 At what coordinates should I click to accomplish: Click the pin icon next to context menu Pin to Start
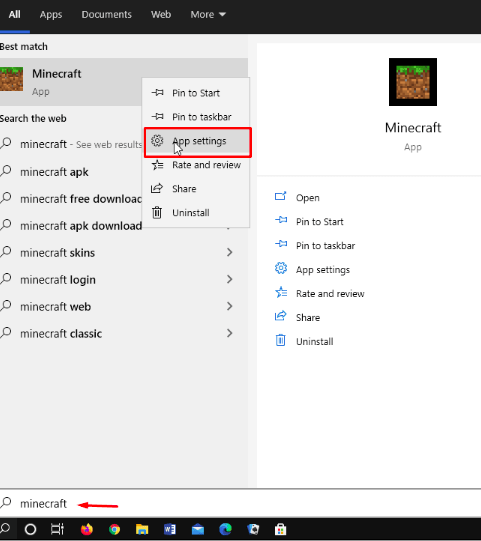click(157, 92)
